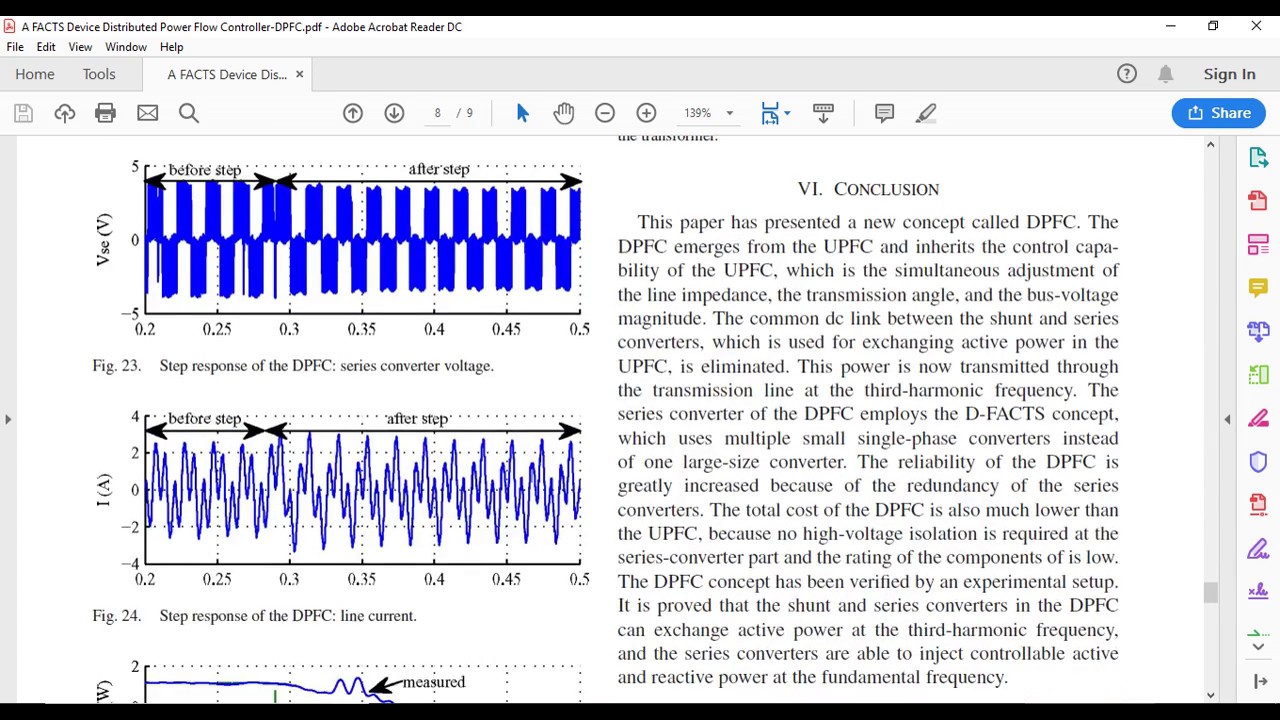Open Organize Pages tool in sidebar
The width and height of the screenshot is (1280, 720).
coord(1258,375)
